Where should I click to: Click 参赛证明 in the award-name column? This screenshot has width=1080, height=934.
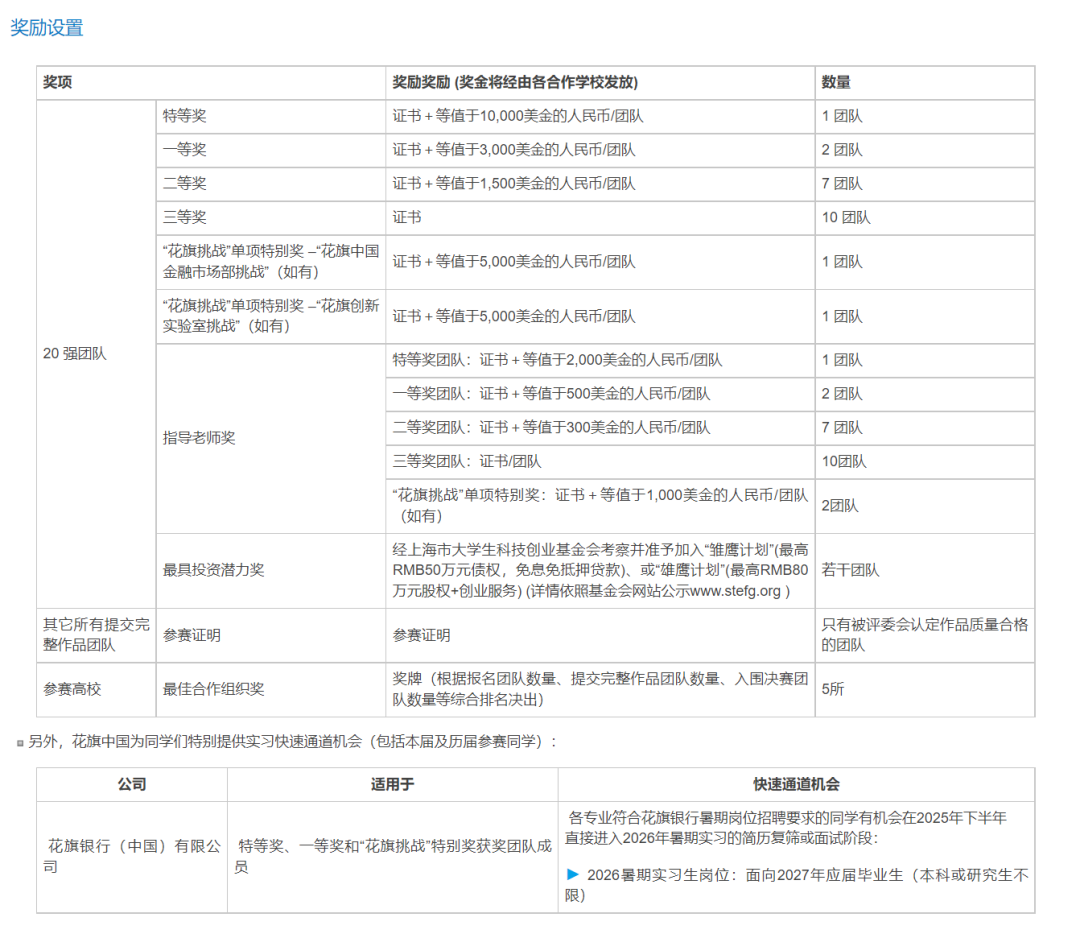click(191, 635)
